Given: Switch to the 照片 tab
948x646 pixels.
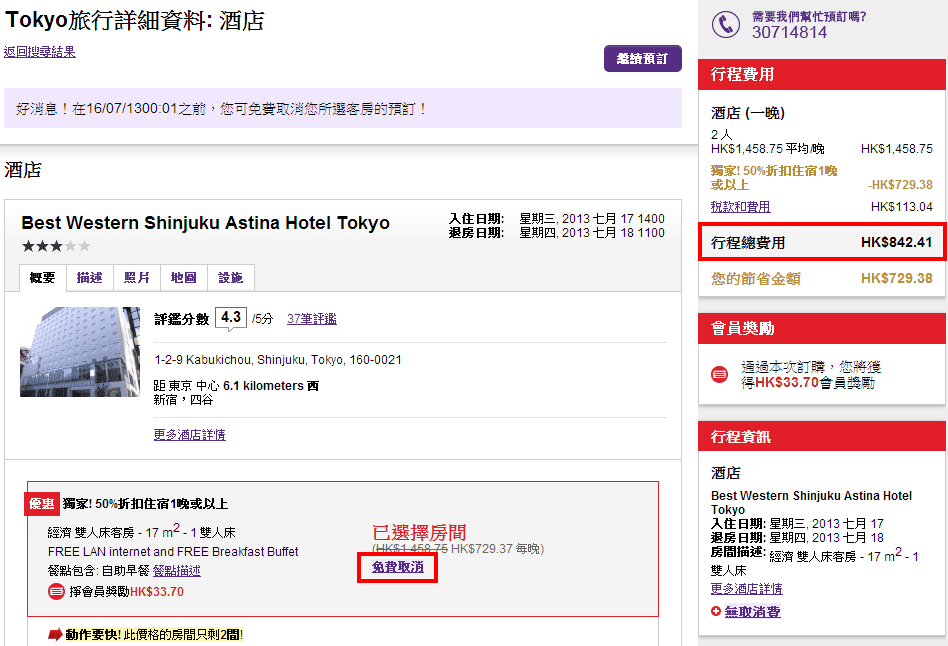Looking at the screenshot, I should pyautogui.click(x=137, y=278).
